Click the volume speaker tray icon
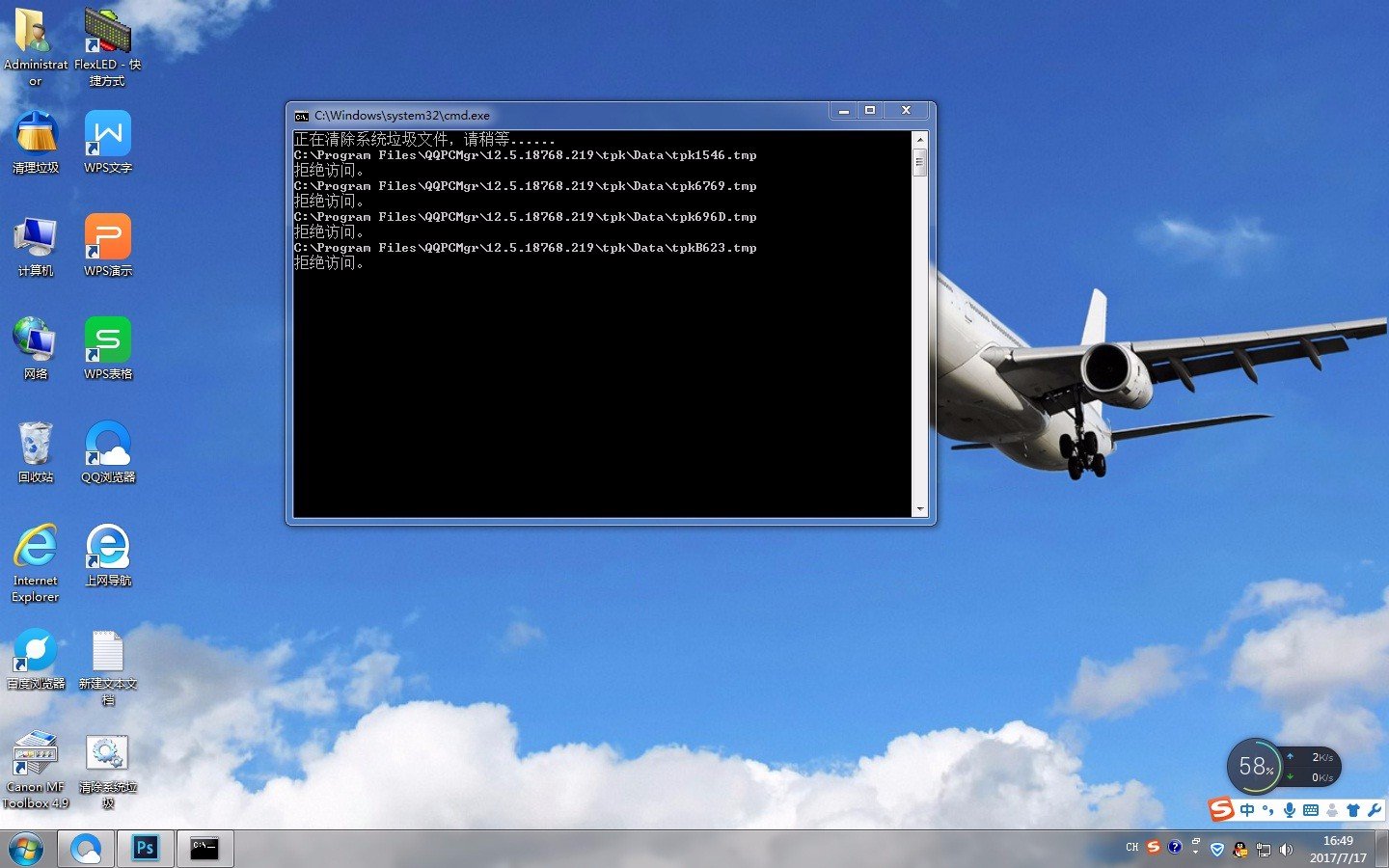This screenshot has width=1389, height=868. [x=1286, y=850]
